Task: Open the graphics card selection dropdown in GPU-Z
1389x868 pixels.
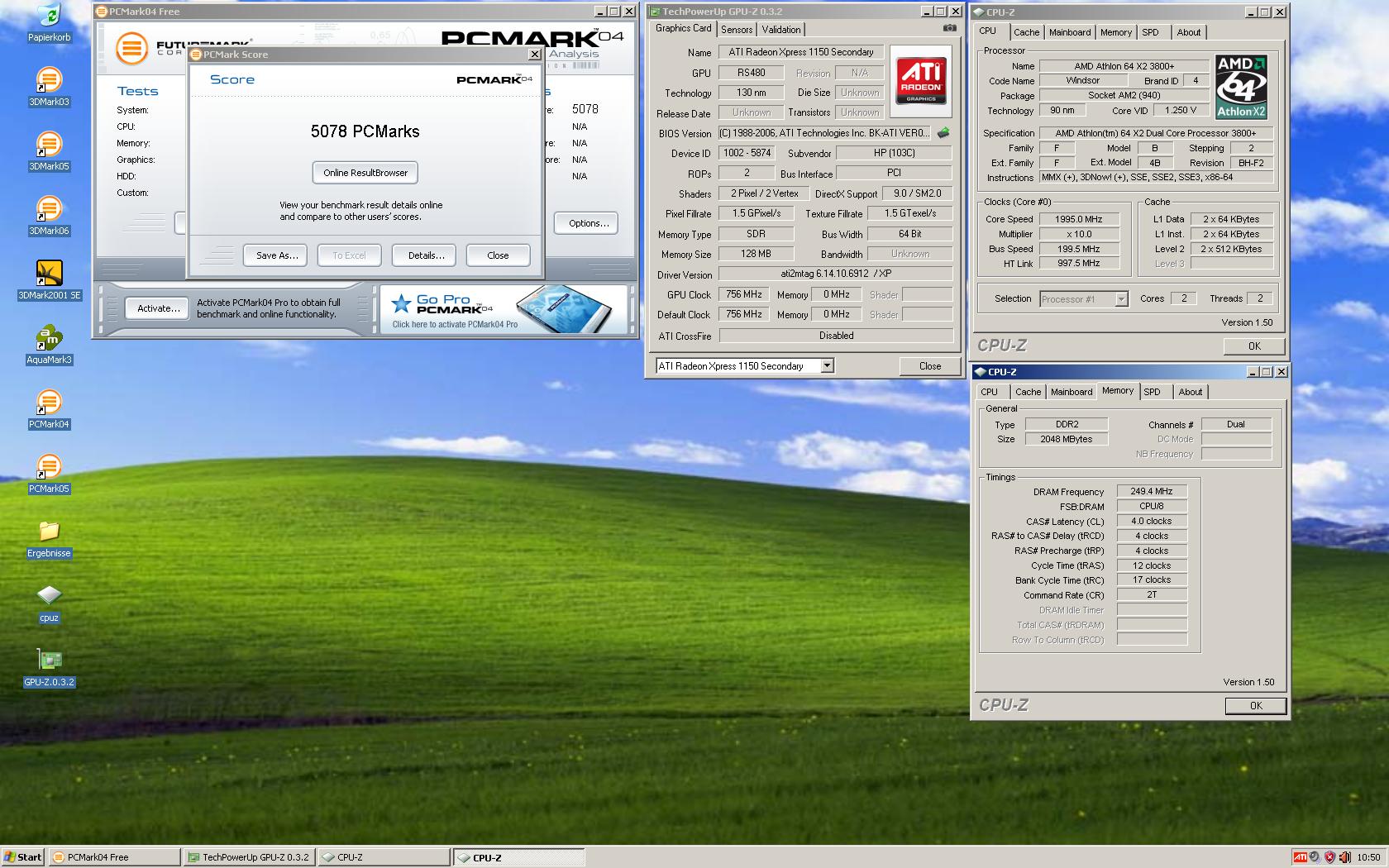Action: click(827, 365)
